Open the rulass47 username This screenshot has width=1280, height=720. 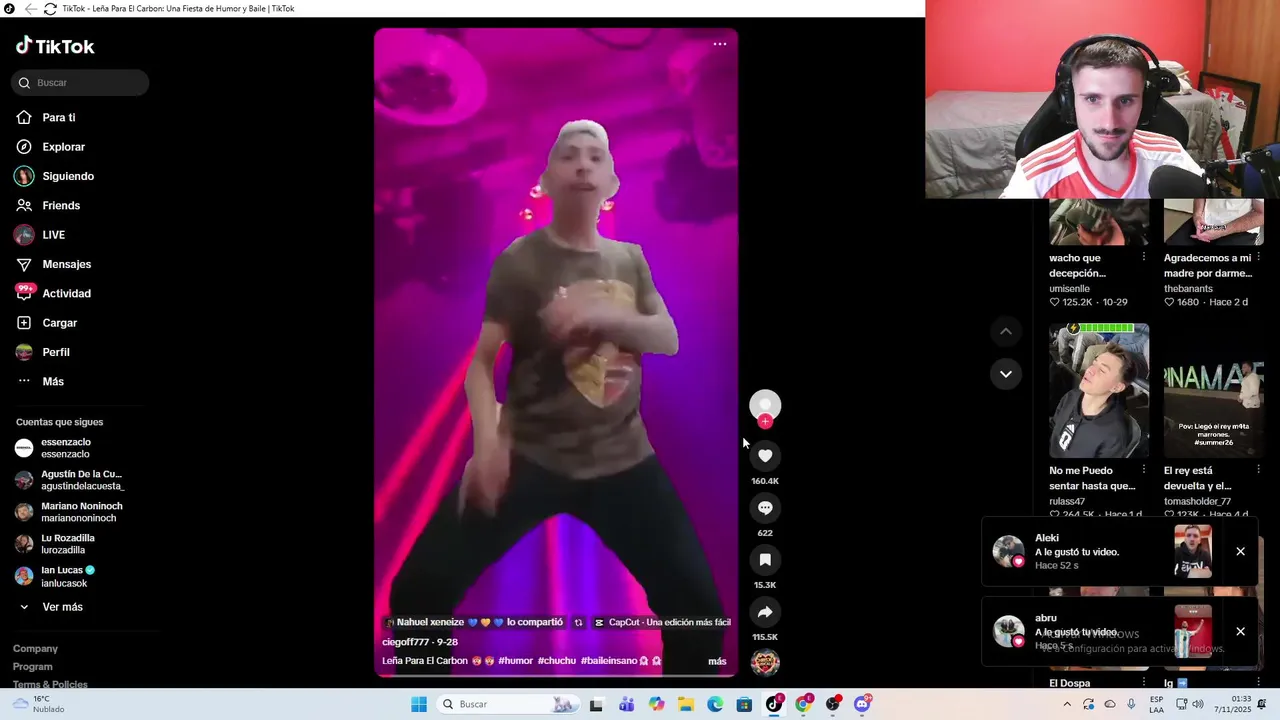point(1067,502)
